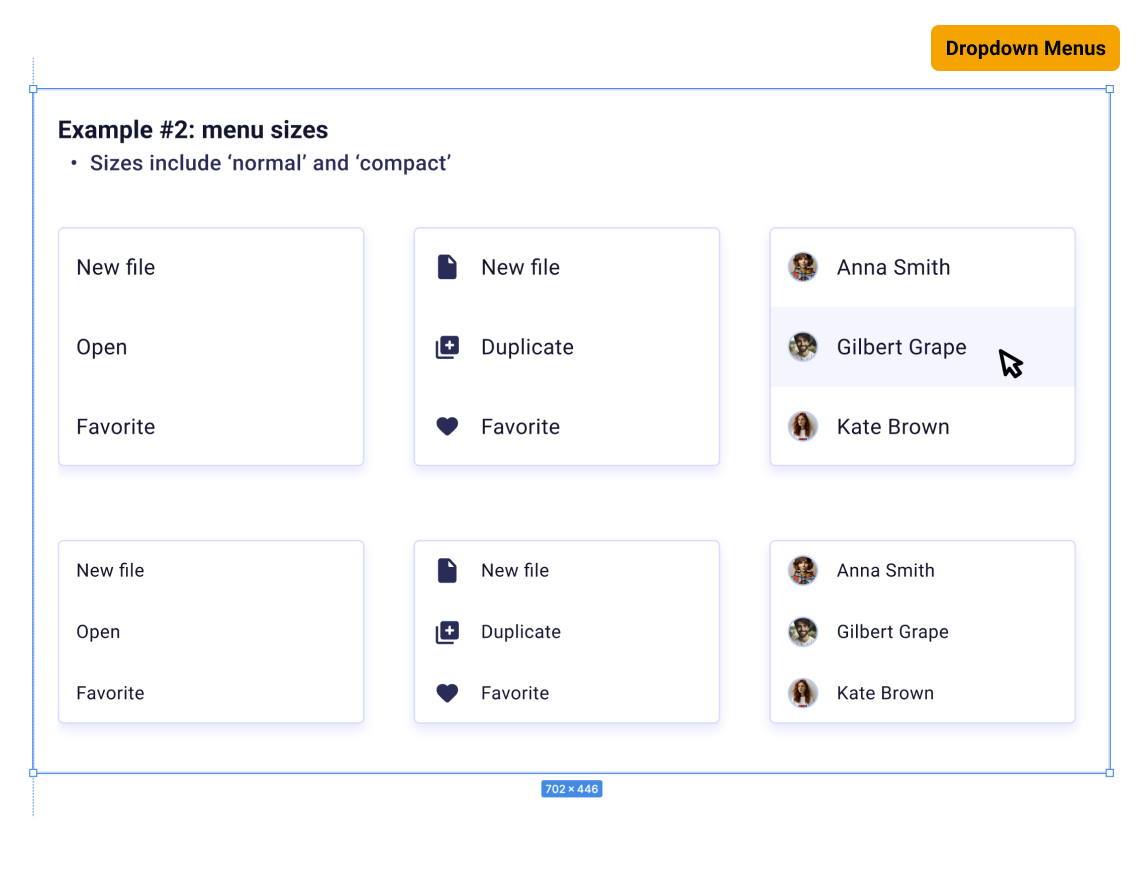Image resolution: width=1148 pixels, height=880 pixels.
Task: Click the heart icon next to Favorite
Action: coord(447,427)
